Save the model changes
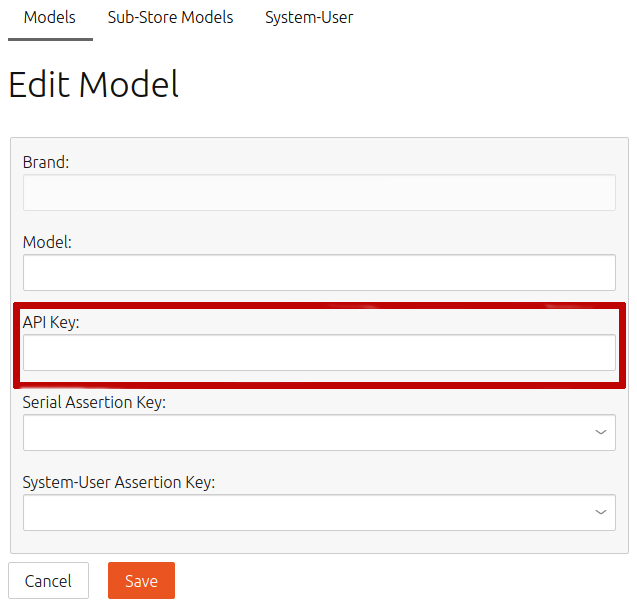 141,581
